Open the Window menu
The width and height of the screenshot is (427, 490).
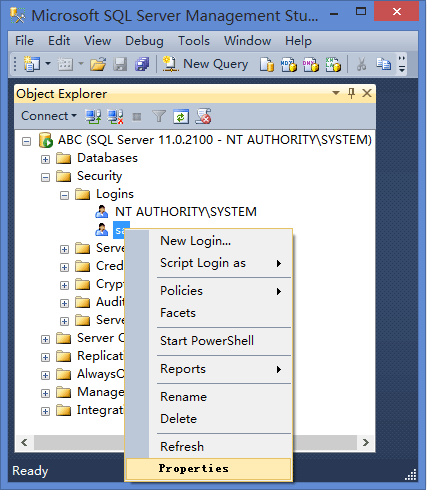pyautogui.click(x=247, y=41)
